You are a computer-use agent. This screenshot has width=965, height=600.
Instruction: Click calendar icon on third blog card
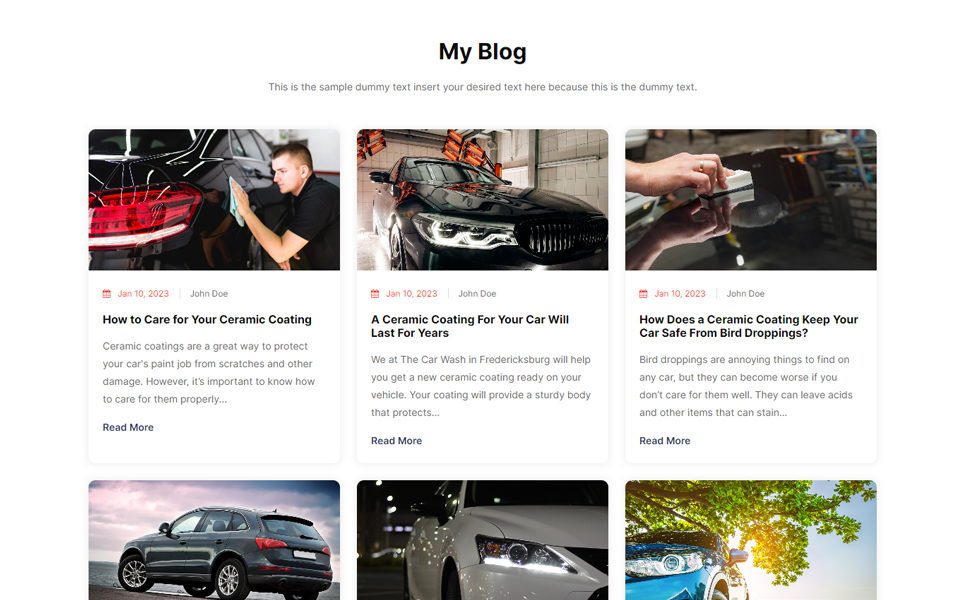pyautogui.click(x=643, y=294)
